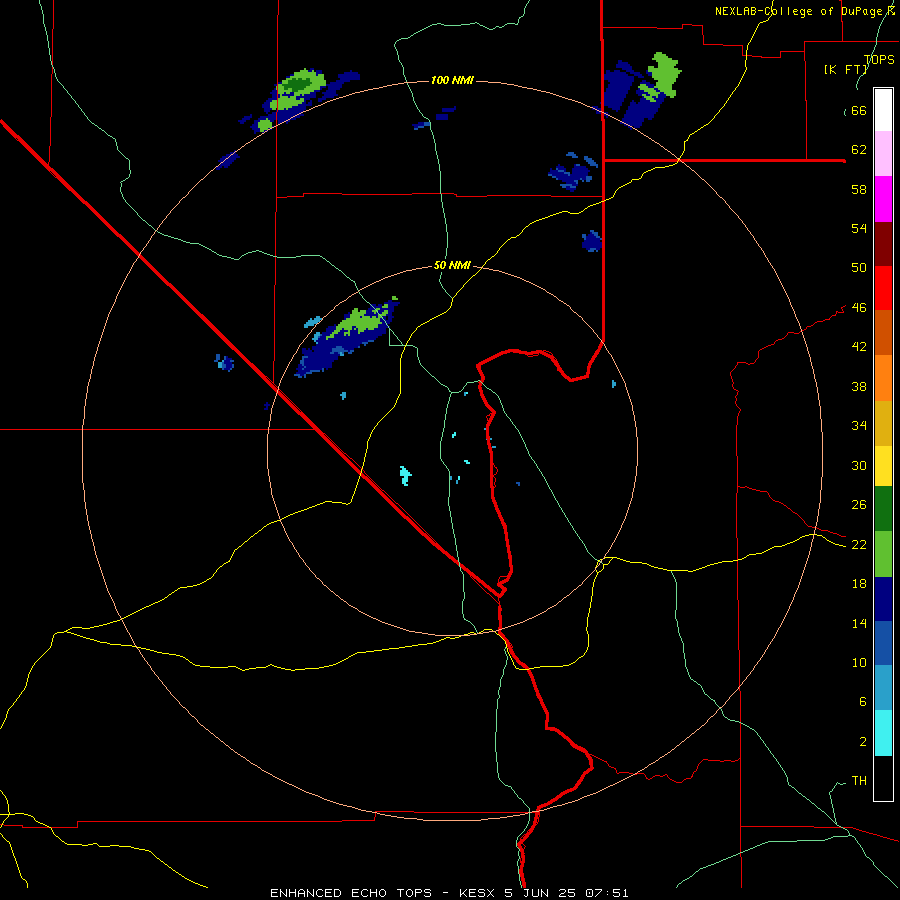The width and height of the screenshot is (900, 900).
Task: Click the bright orange legend swatch
Action: (x=883, y=378)
